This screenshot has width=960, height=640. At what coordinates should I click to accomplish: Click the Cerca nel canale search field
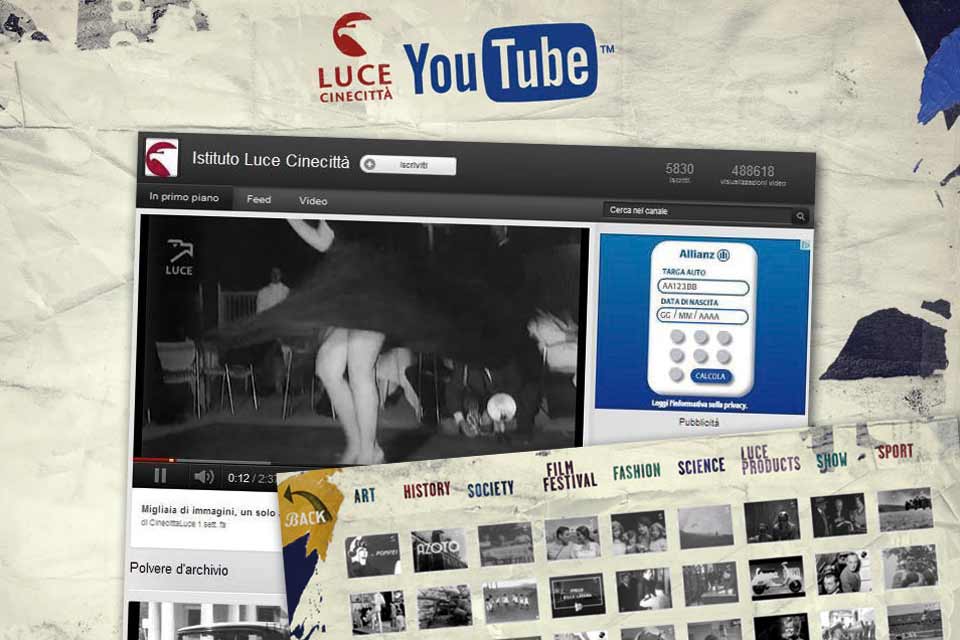click(697, 212)
